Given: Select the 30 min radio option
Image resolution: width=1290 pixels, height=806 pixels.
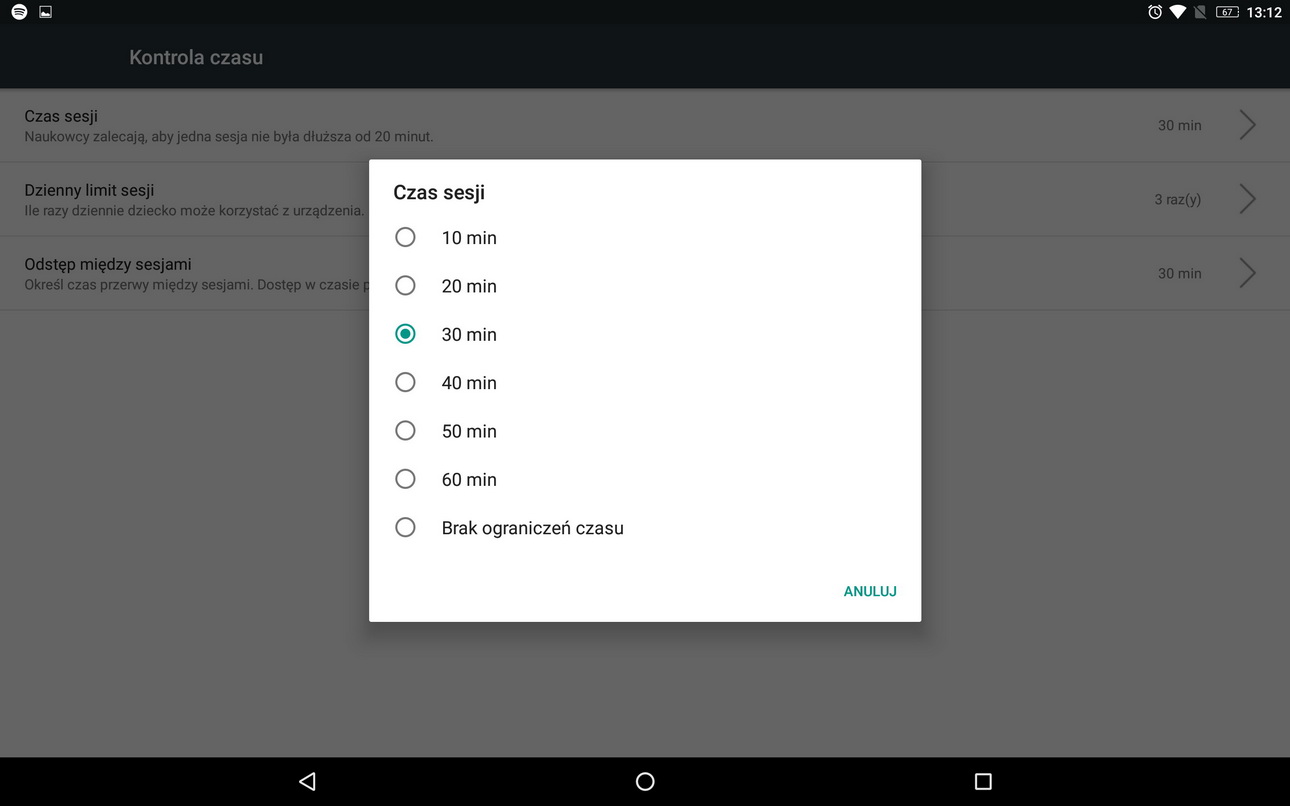Looking at the screenshot, I should (405, 334).
